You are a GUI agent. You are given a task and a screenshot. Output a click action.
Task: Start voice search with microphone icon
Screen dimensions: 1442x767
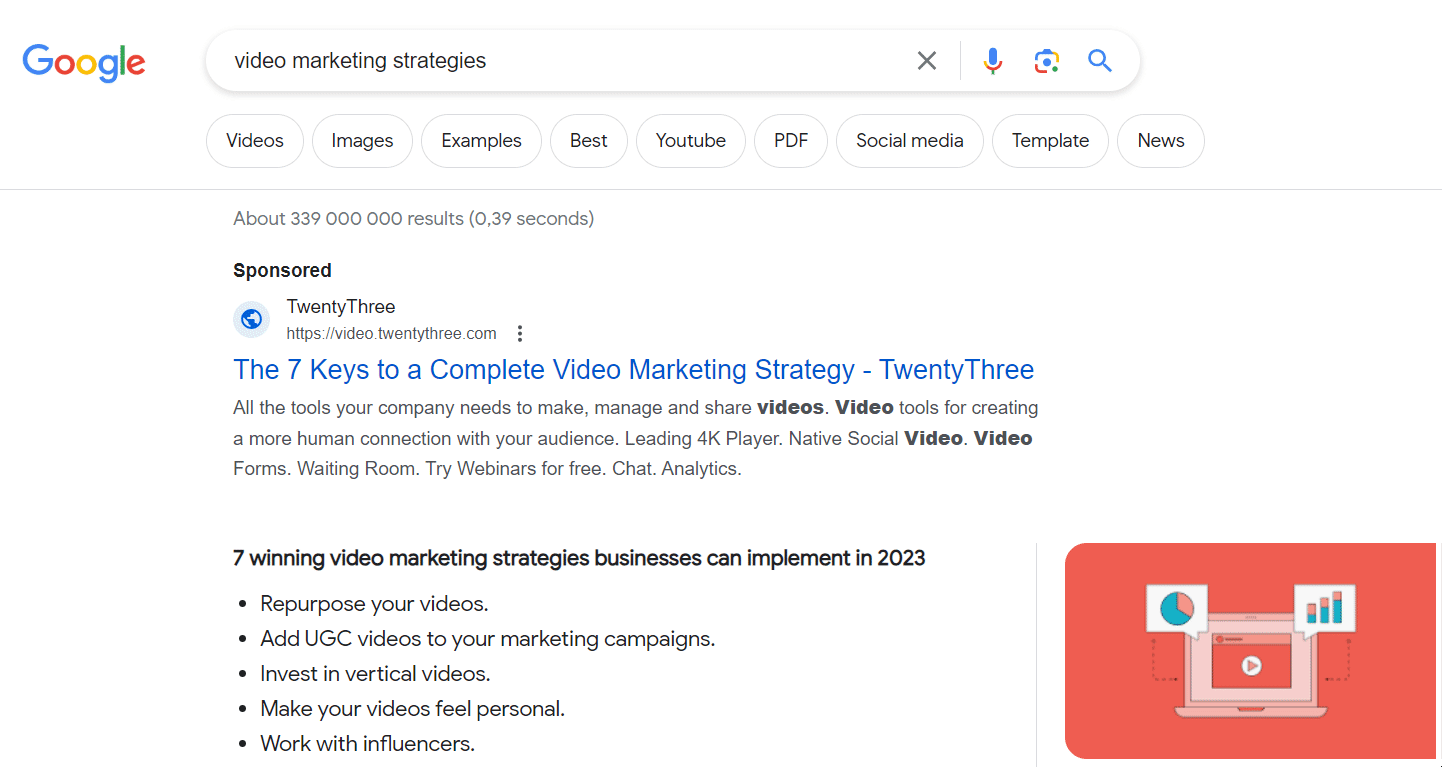pyautogui.click(x=992, y=61)
